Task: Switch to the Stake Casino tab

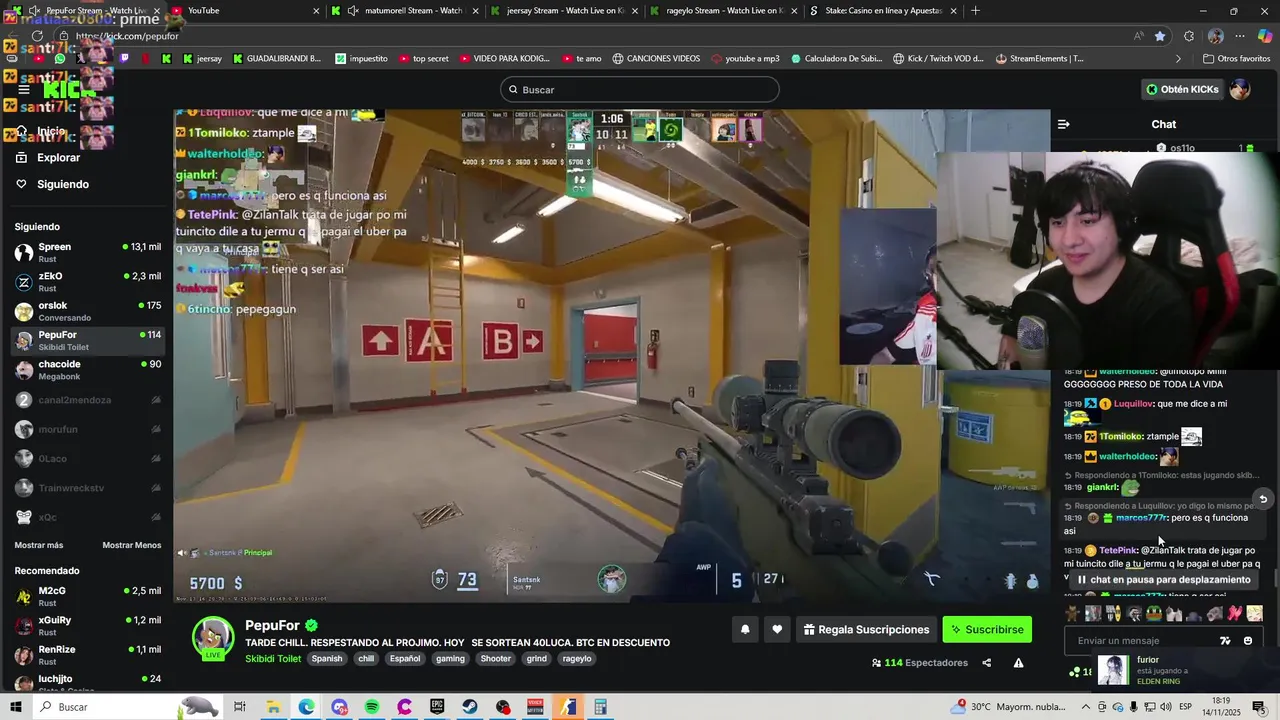Action: coord(885,11)
